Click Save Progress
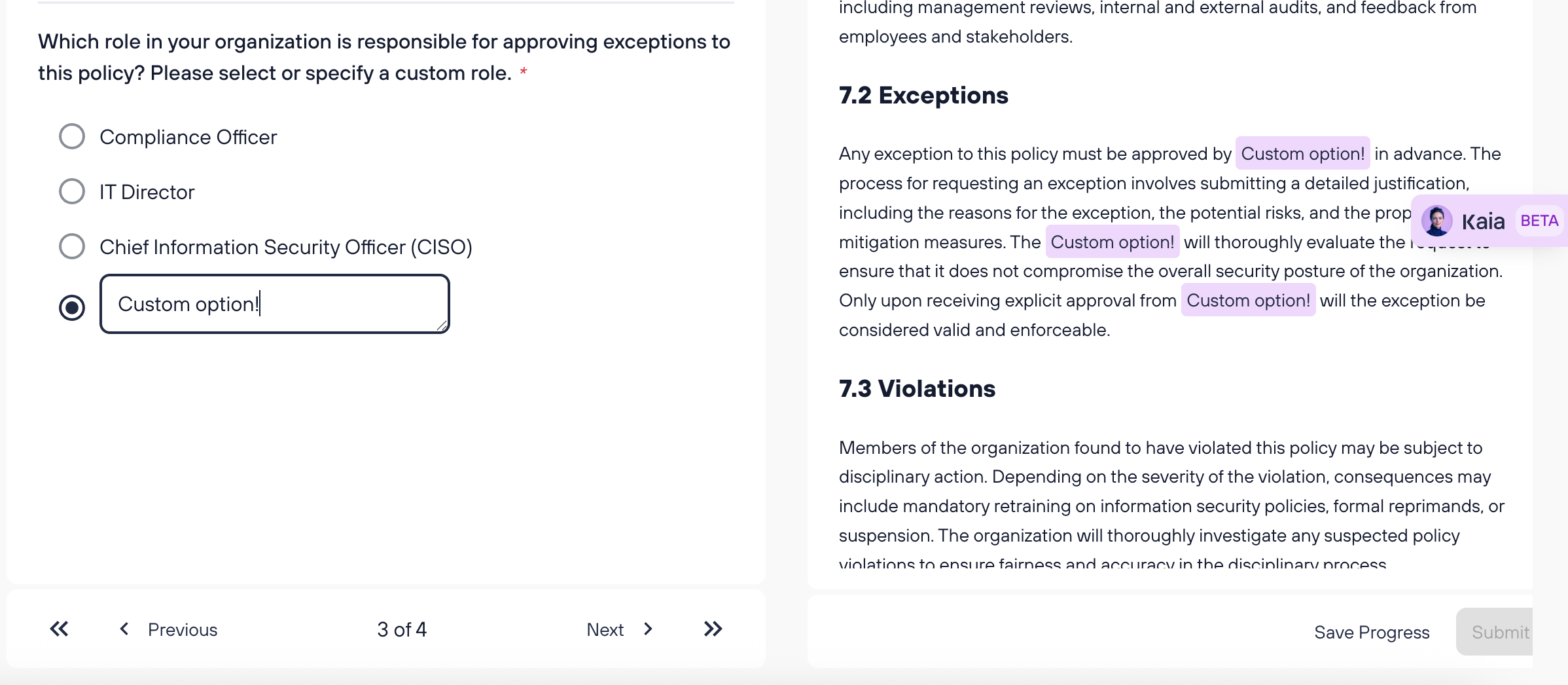Viewport: 1568px width, 685px height. pos(1372,632)
